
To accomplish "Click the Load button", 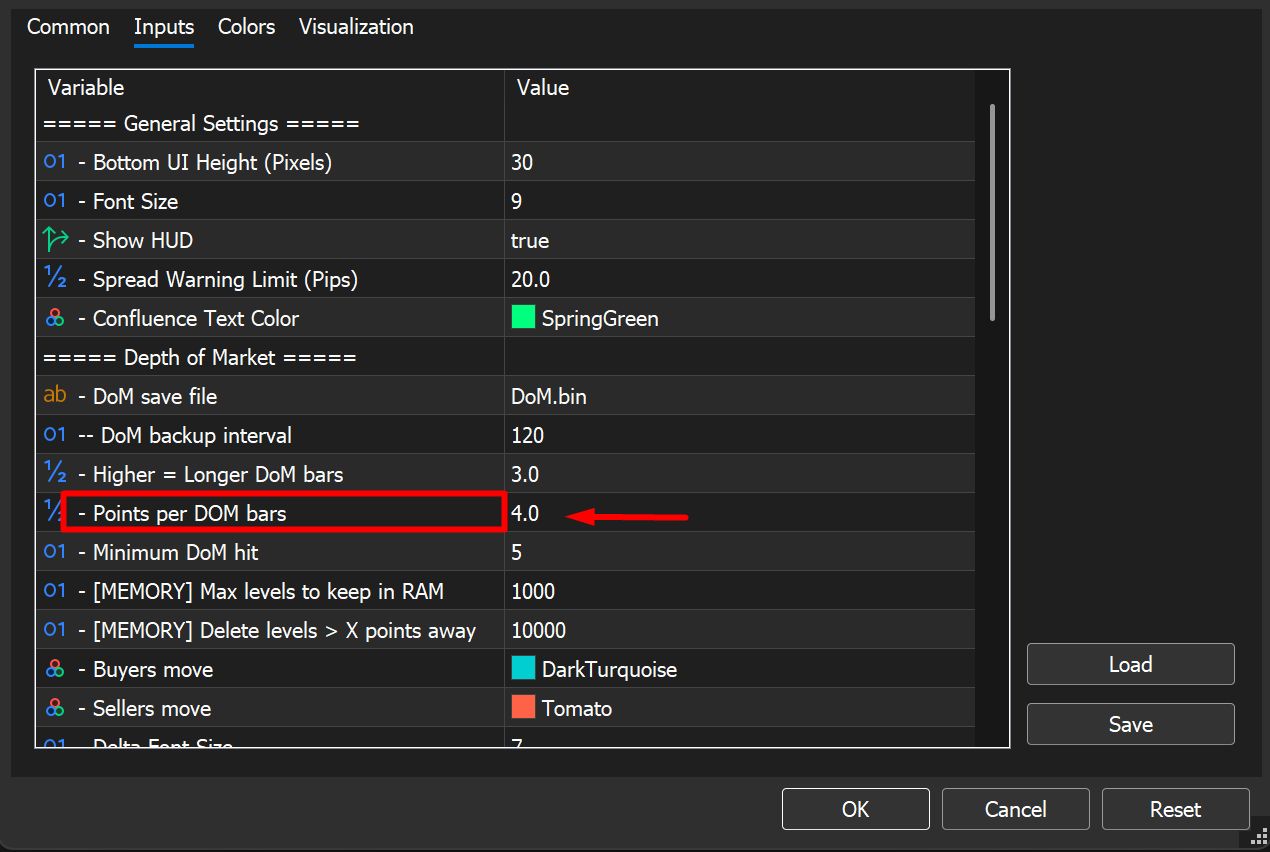I will click(1130, 665).
